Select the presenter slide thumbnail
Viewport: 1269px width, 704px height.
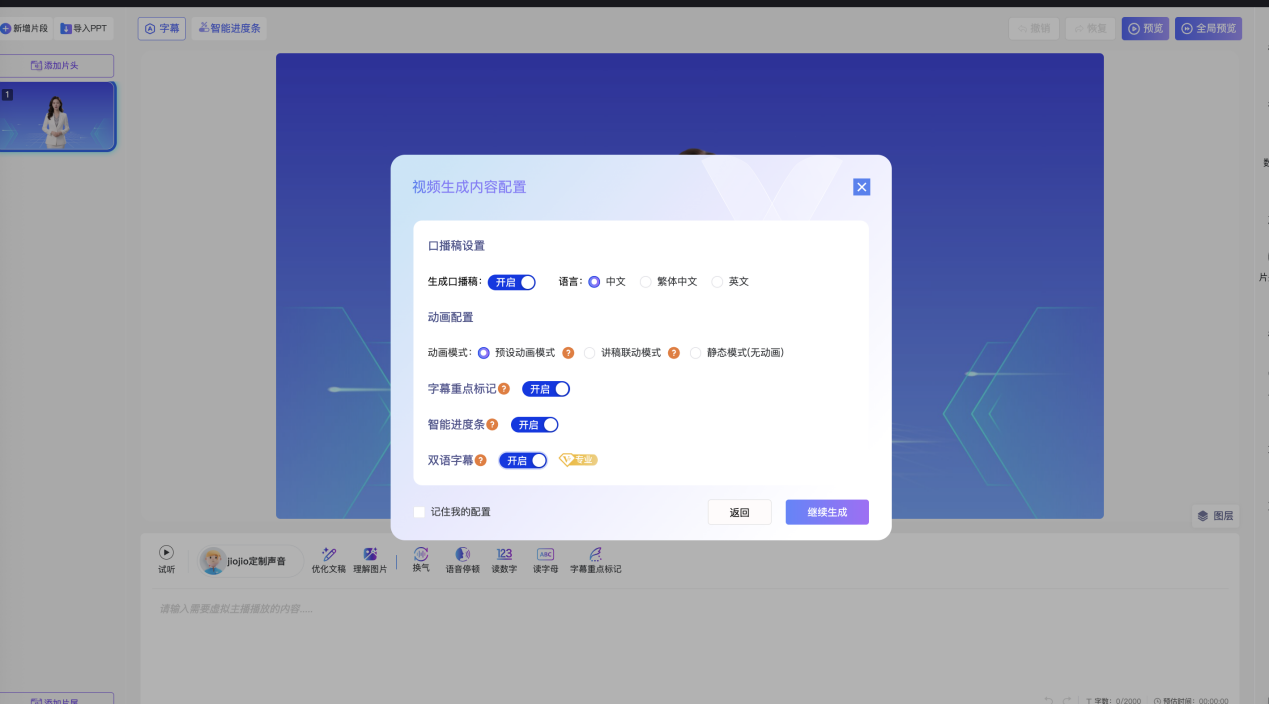[58, 117]
